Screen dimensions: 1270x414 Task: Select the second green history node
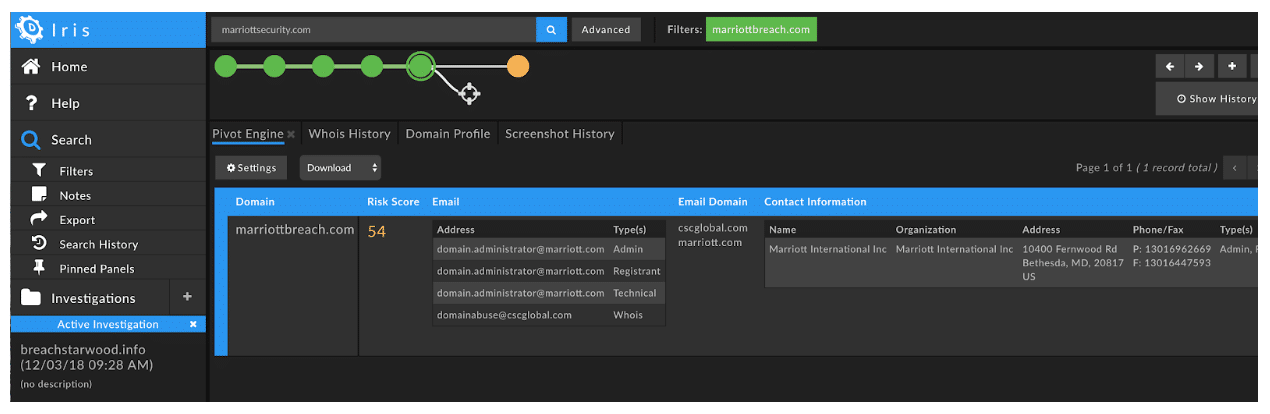tap(274, 67)
